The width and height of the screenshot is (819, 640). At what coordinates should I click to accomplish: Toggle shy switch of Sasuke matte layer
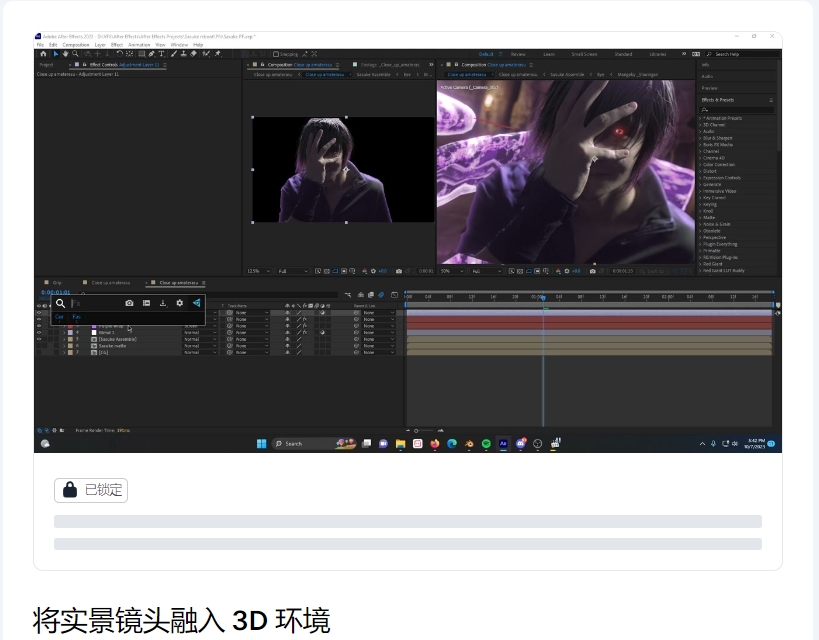click(287, 346)
